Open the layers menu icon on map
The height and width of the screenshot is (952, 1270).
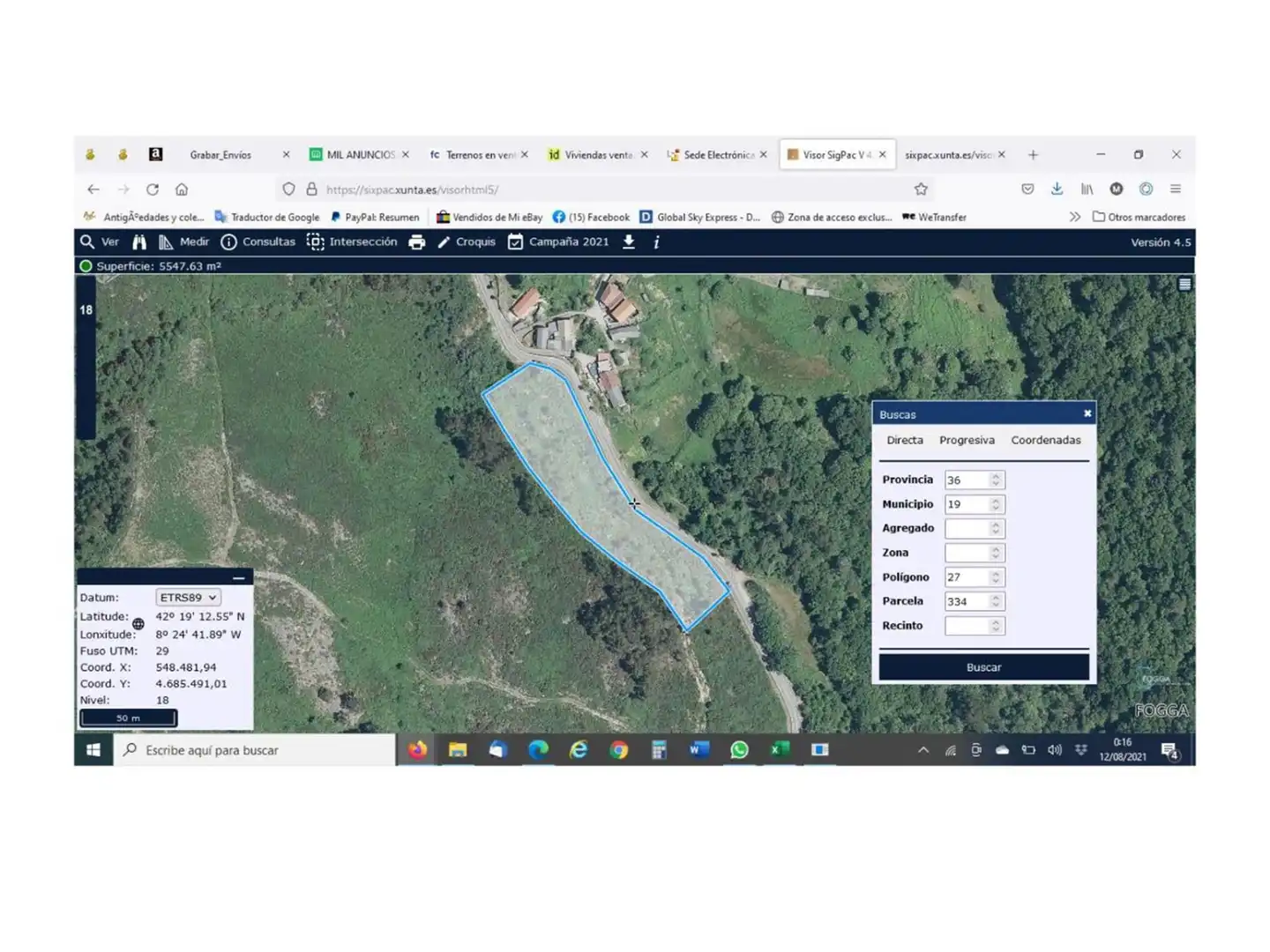click(1184, 284)
